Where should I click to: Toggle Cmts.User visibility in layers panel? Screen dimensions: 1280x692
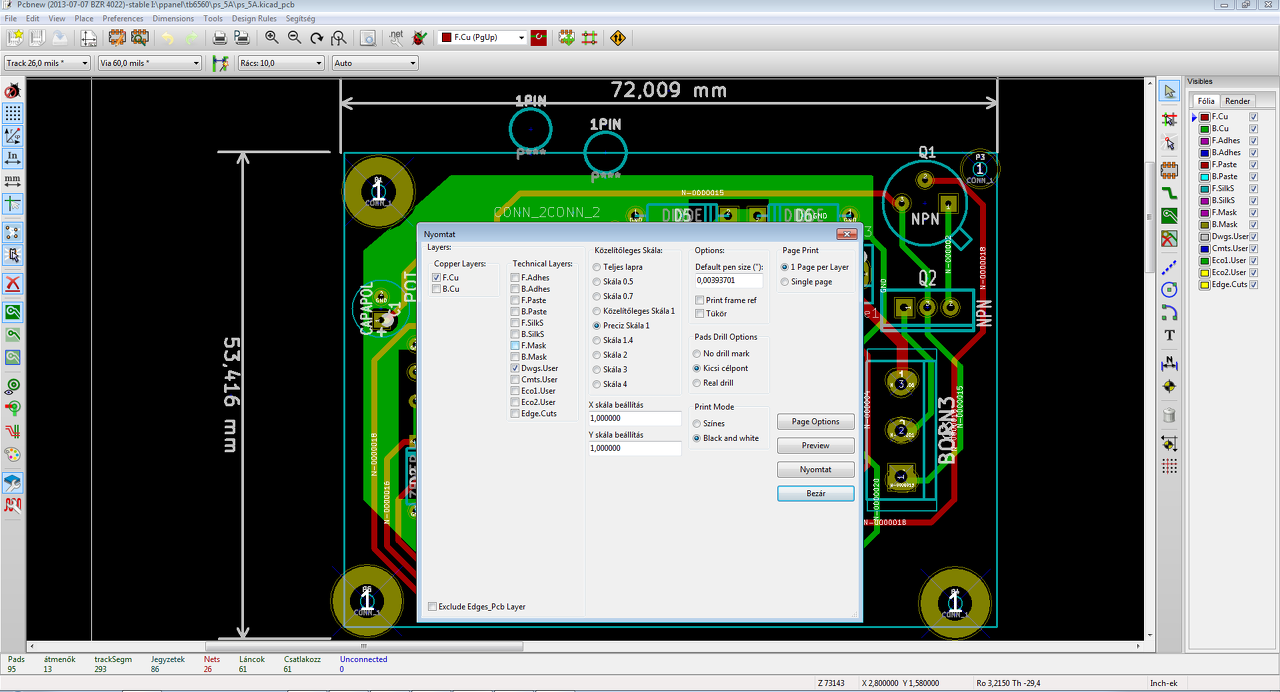tap(1253, 248)
